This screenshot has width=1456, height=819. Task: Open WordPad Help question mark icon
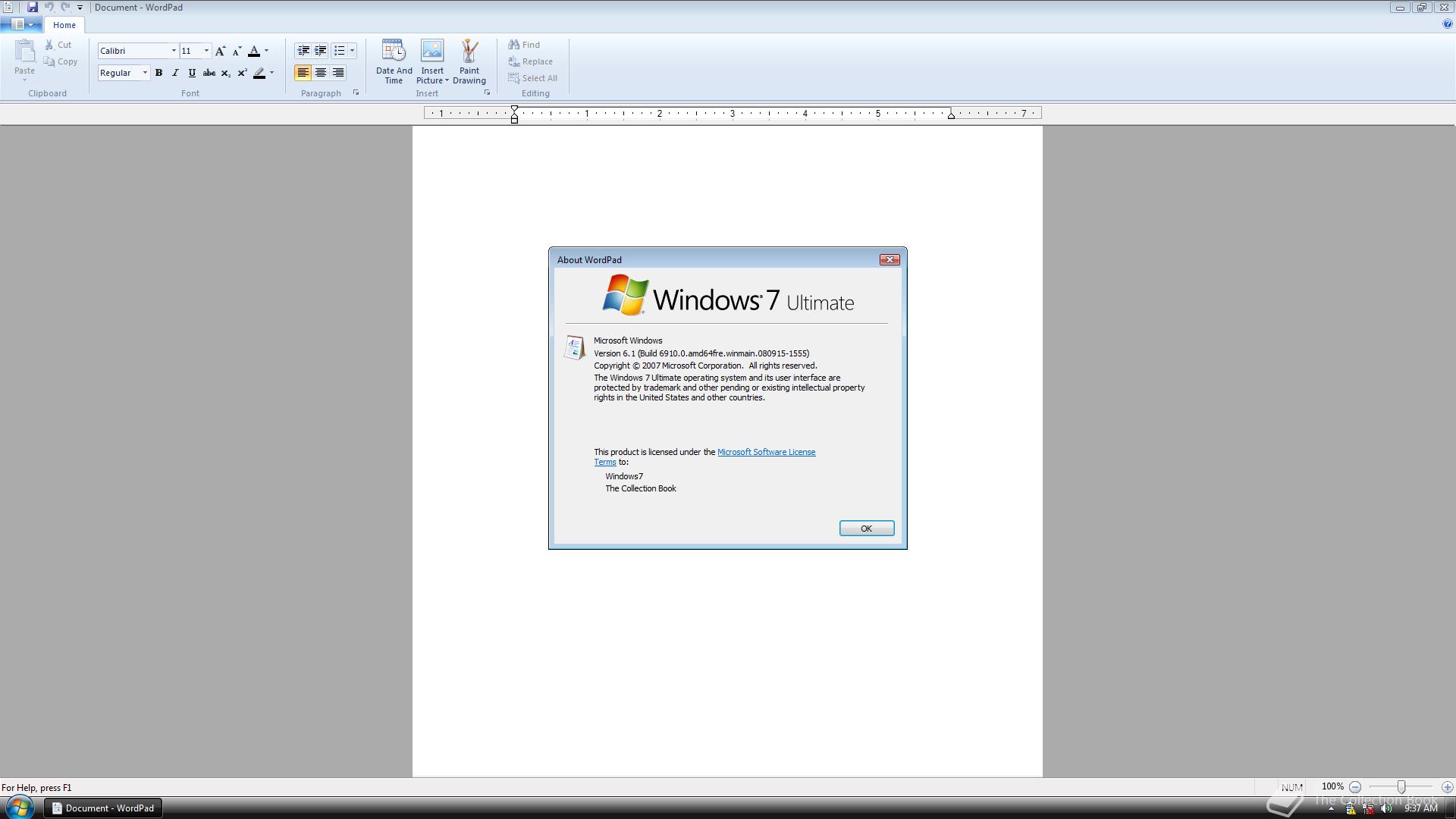(x=1448, y=24)
